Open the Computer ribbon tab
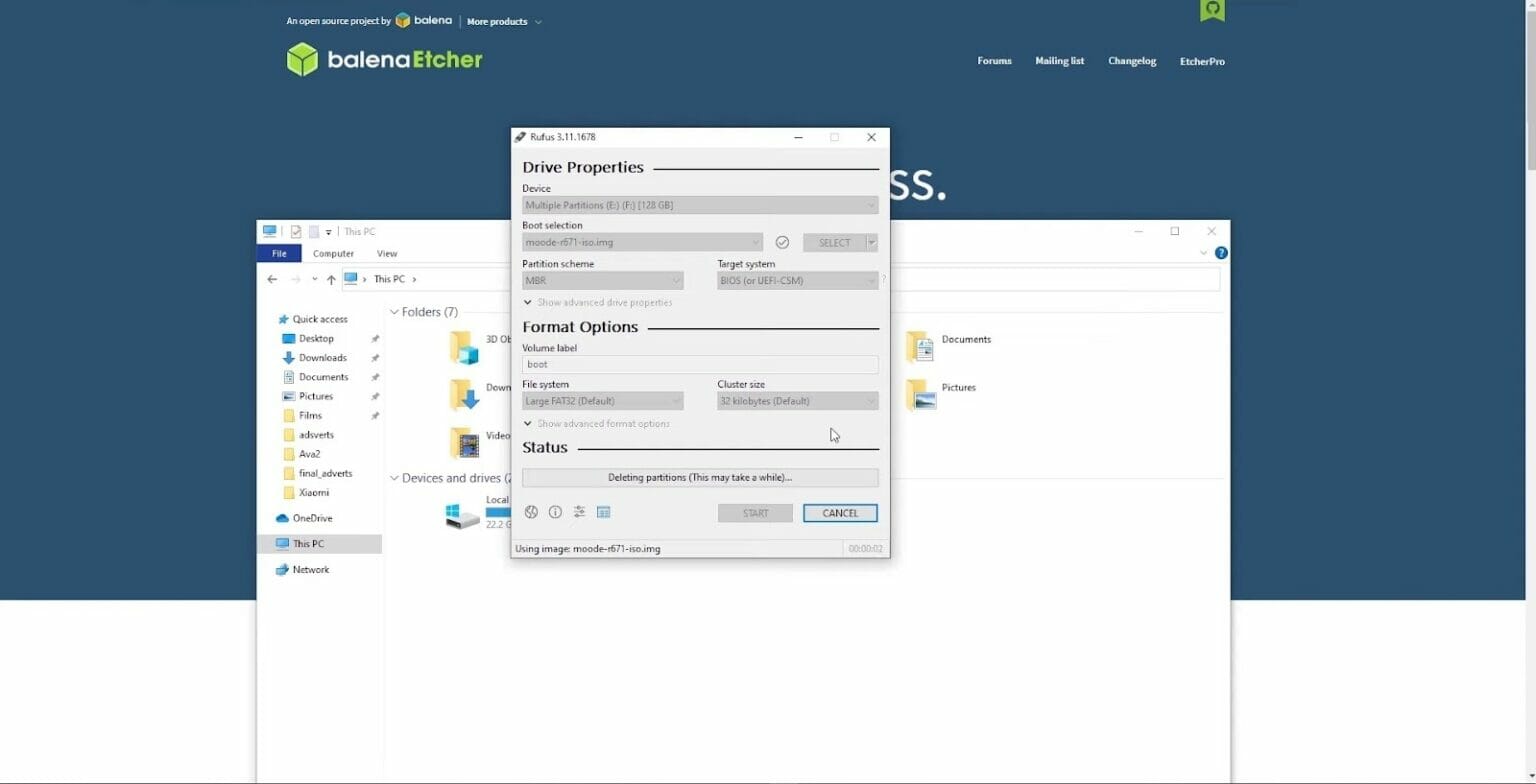The height and width of the screenshot is (784, 1536). 333,254
